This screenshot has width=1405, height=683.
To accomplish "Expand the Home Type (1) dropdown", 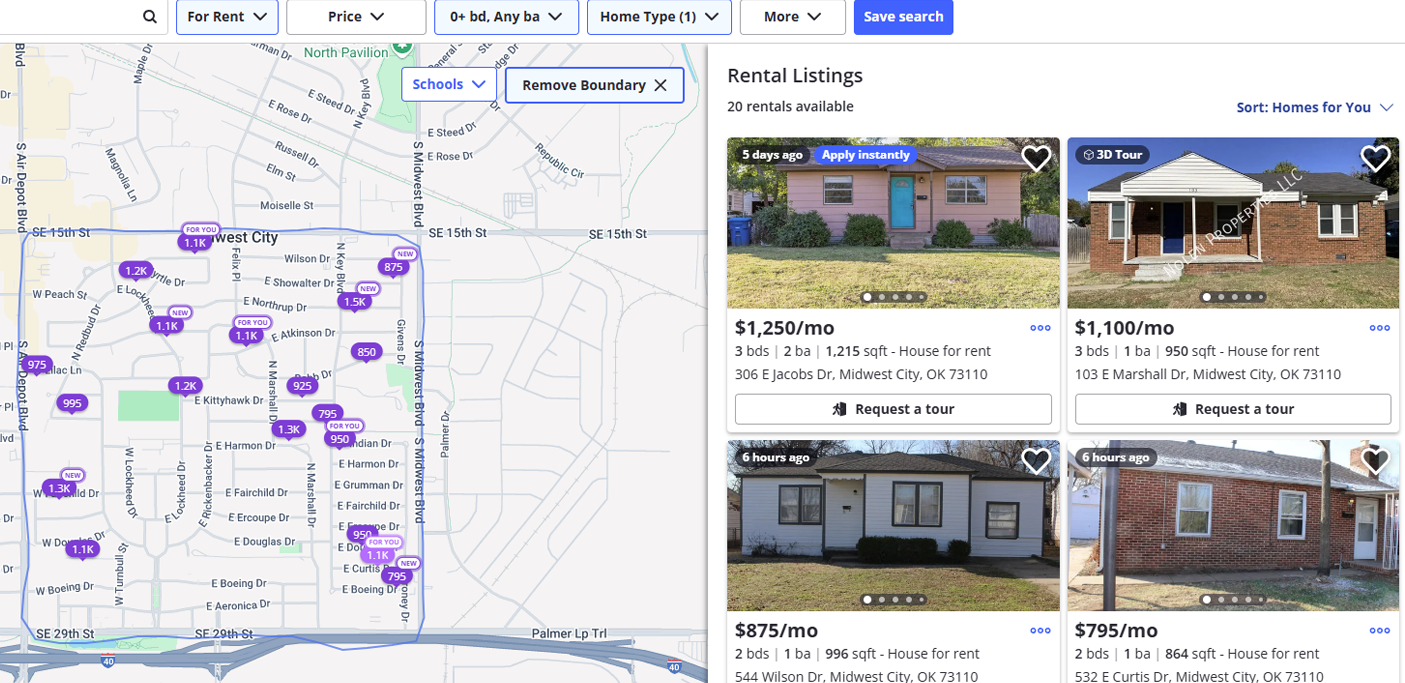I will tap(659, 17).
